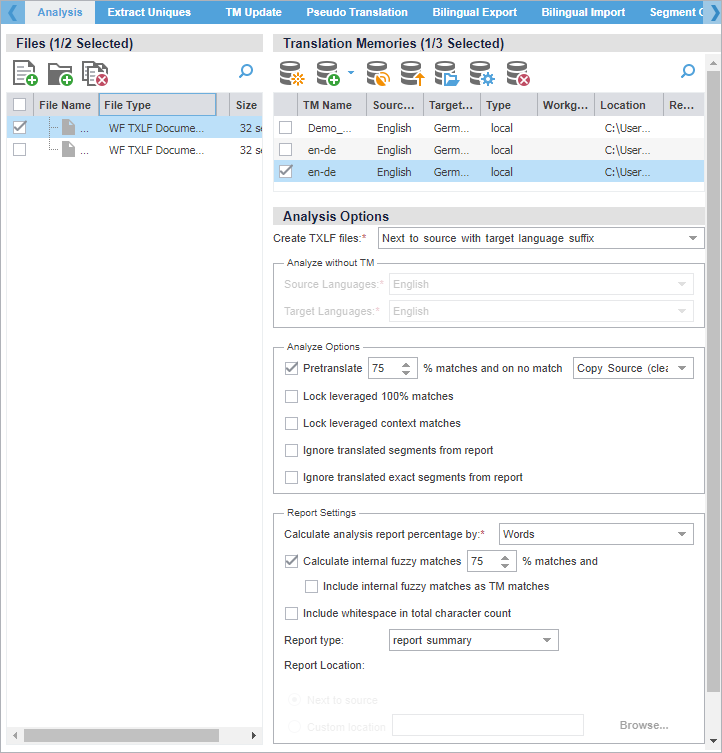The width and height of the screenshot is (722, 753).
Task: Click the Pretranslate percentage field
Action: click(x=383, y=369)
